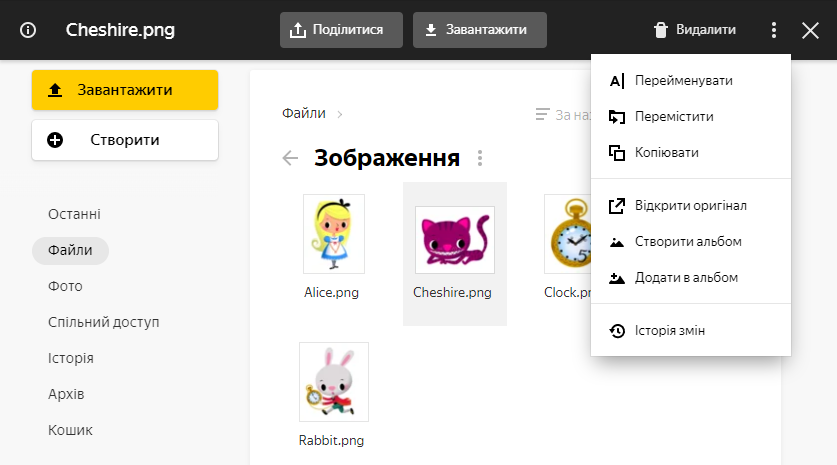Select Відкрити оригінал menu entry

point(691,206)
